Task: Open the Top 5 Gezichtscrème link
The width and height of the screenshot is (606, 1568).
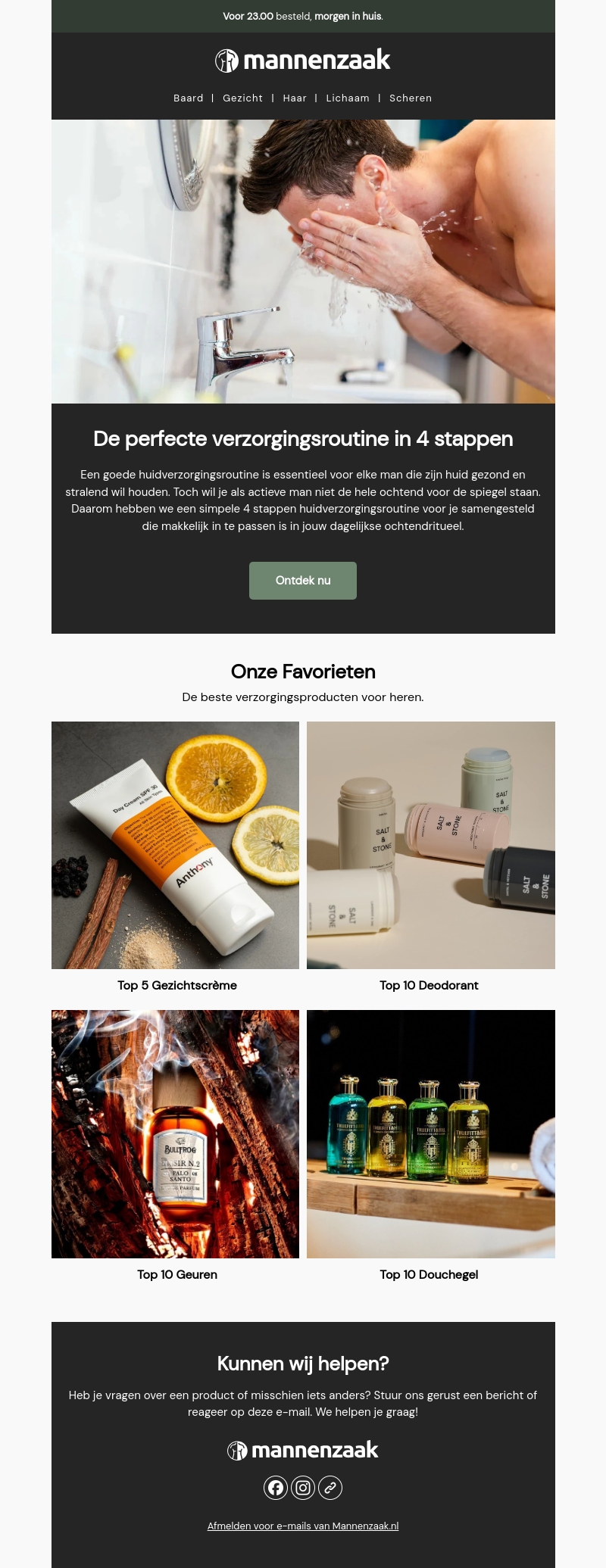Action: point(177,985)
